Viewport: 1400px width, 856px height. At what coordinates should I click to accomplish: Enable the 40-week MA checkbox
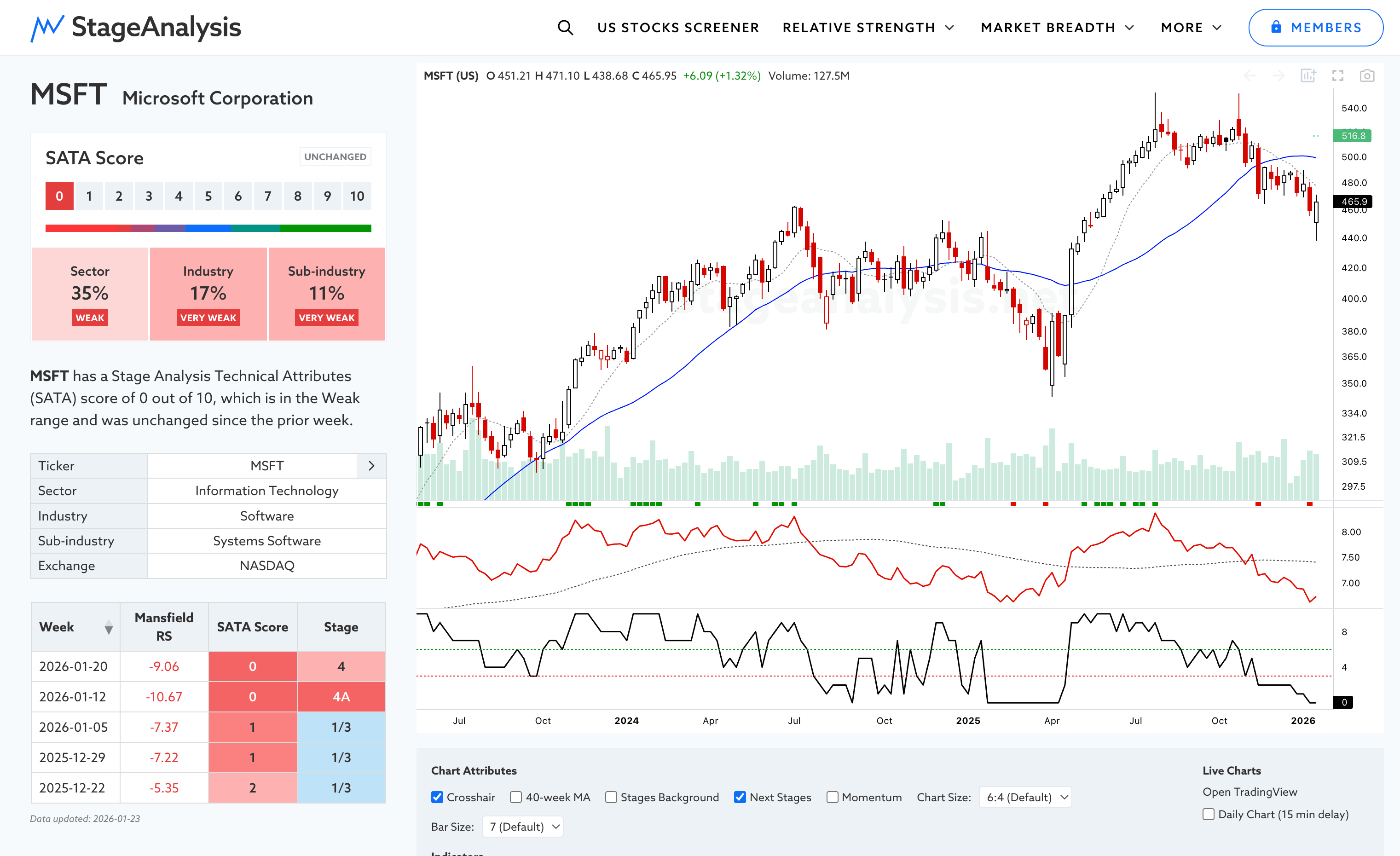516,797
